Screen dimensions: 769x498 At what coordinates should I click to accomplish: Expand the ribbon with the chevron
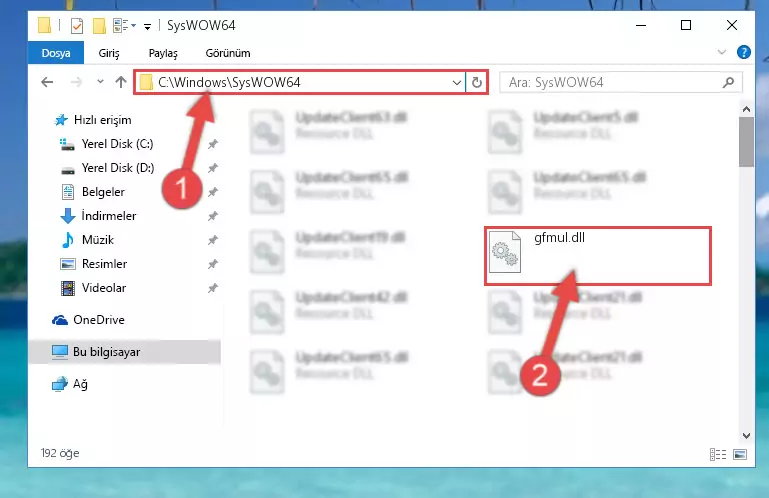pyautogui.click(x=721, y=52)
